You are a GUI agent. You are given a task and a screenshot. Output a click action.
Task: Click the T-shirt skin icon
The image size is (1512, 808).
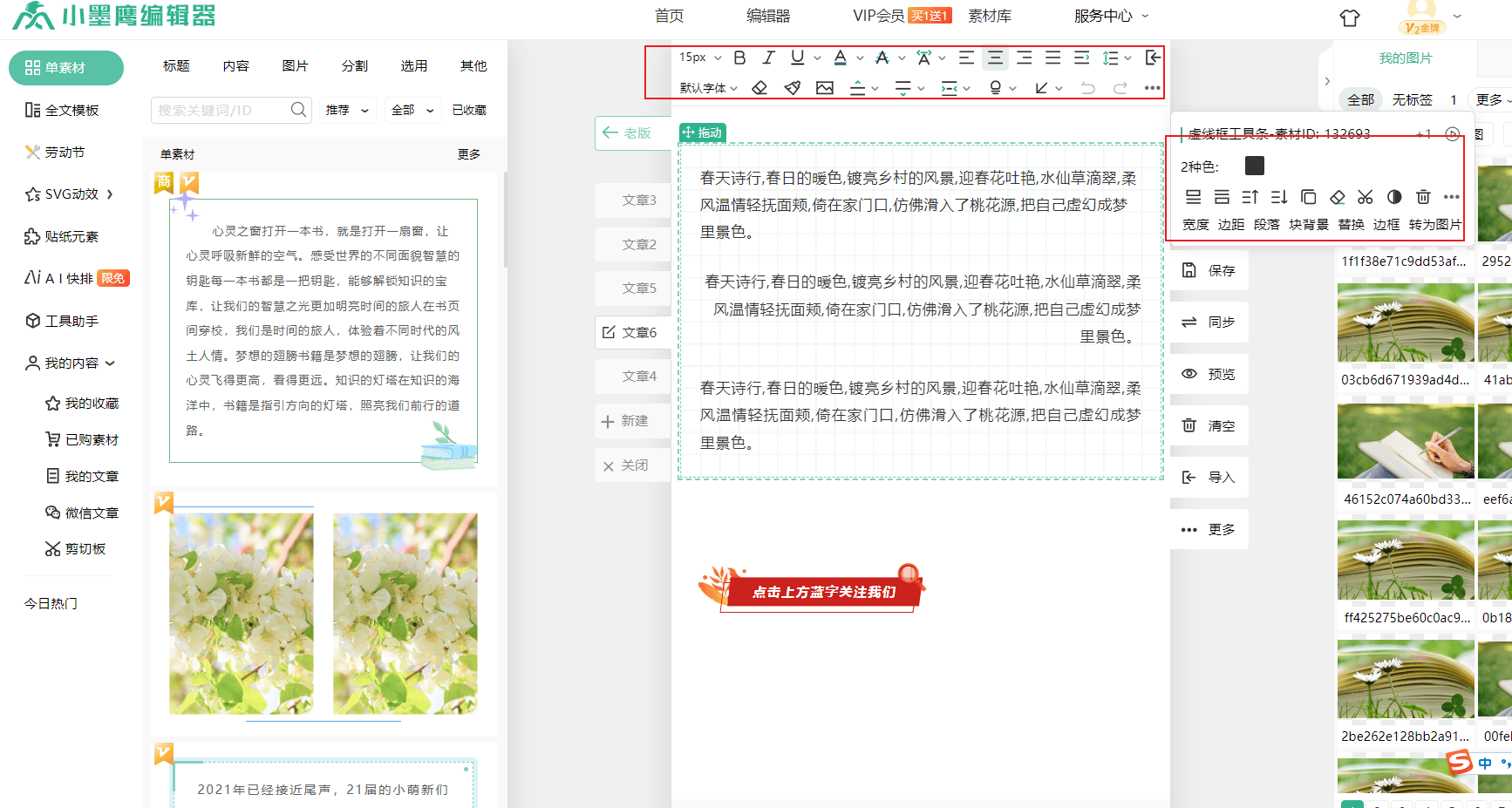pyautogui.click(x=1350, y=17)
